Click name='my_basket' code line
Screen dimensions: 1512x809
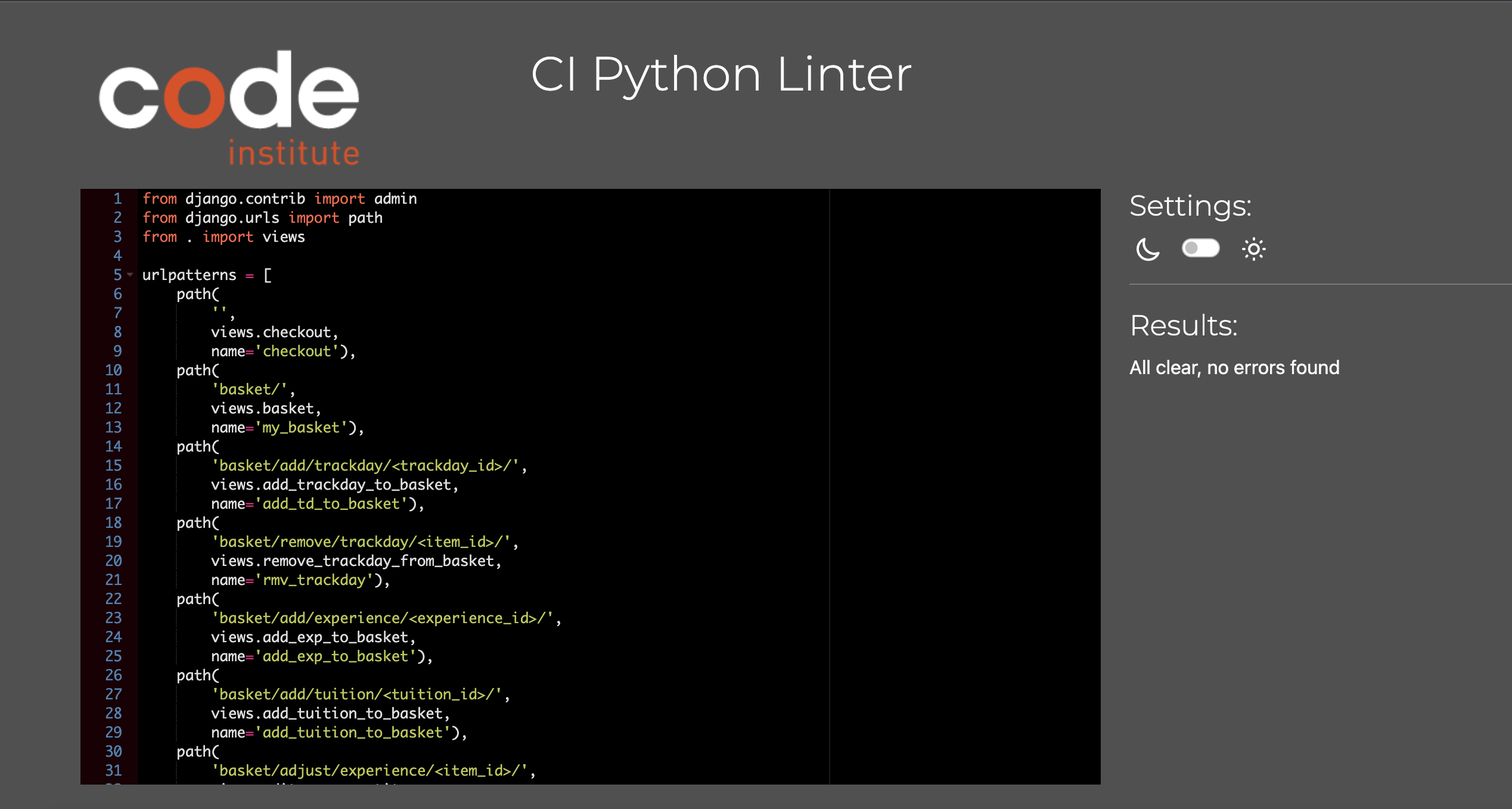point(288,427)
